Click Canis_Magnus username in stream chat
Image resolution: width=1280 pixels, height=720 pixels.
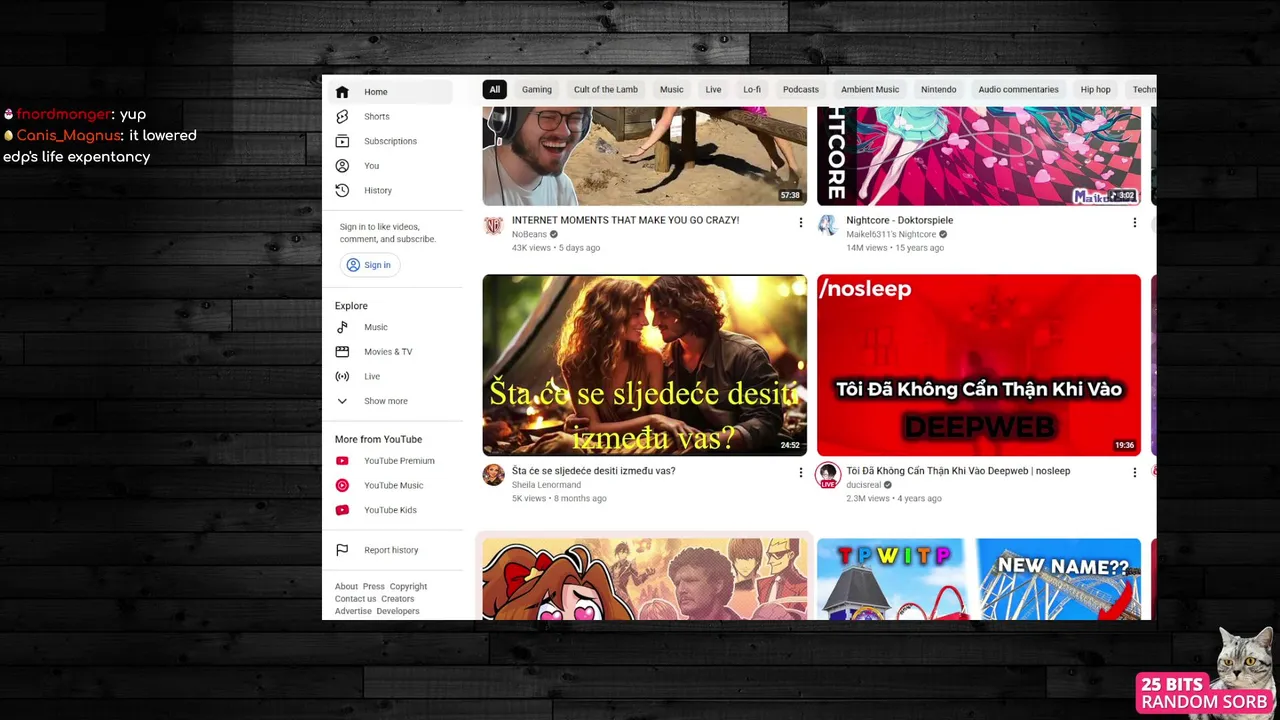(x=69, y=135)
